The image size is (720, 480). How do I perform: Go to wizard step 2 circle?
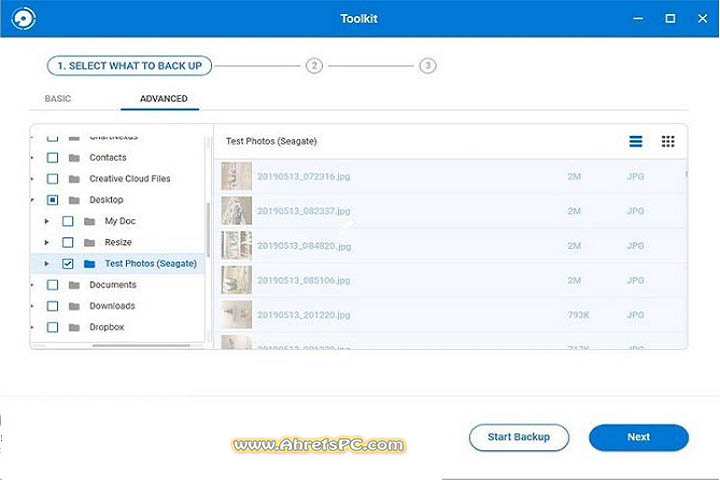tap(314, 66)
